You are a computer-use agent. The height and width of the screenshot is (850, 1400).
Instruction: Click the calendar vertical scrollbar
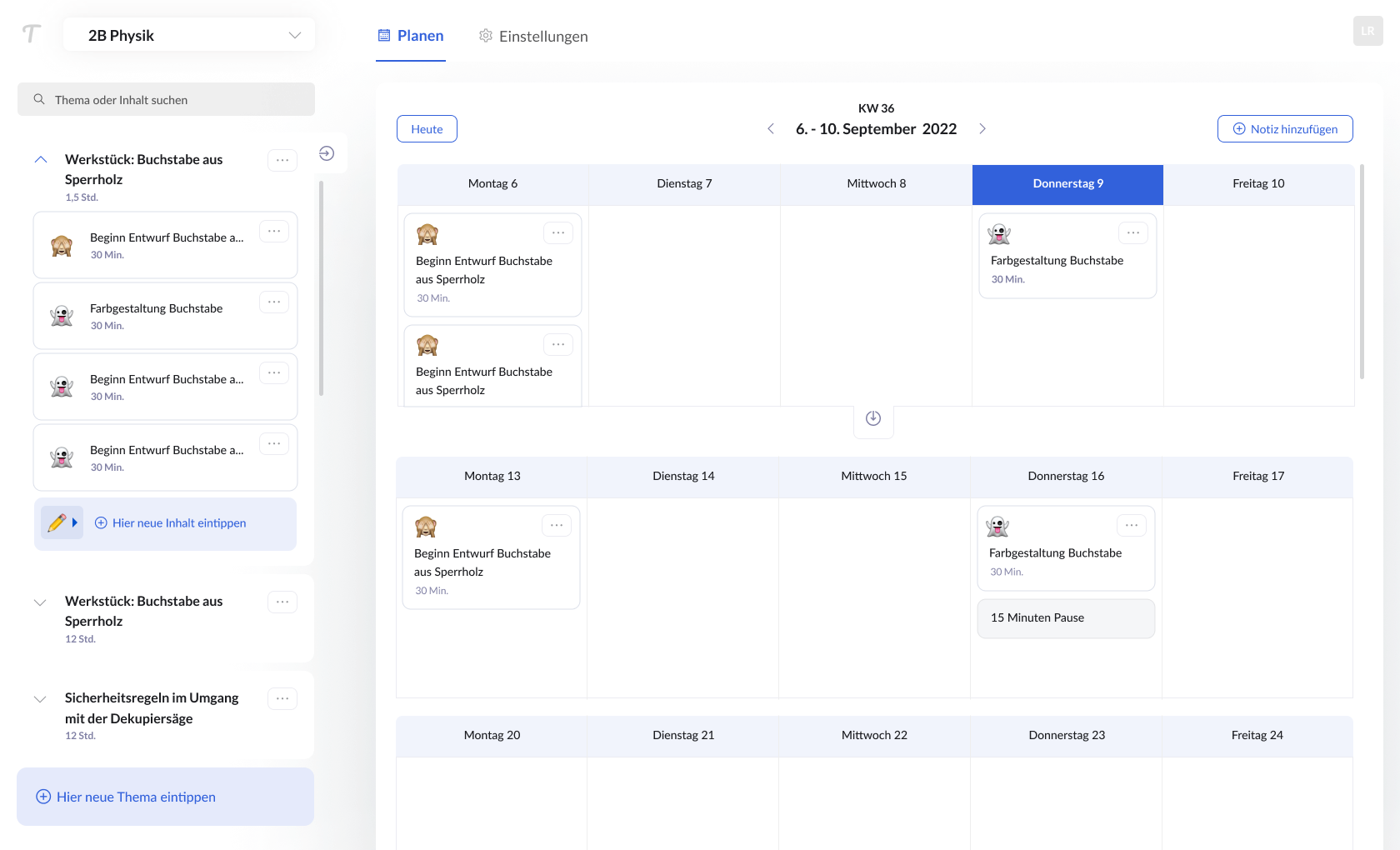1362,272
